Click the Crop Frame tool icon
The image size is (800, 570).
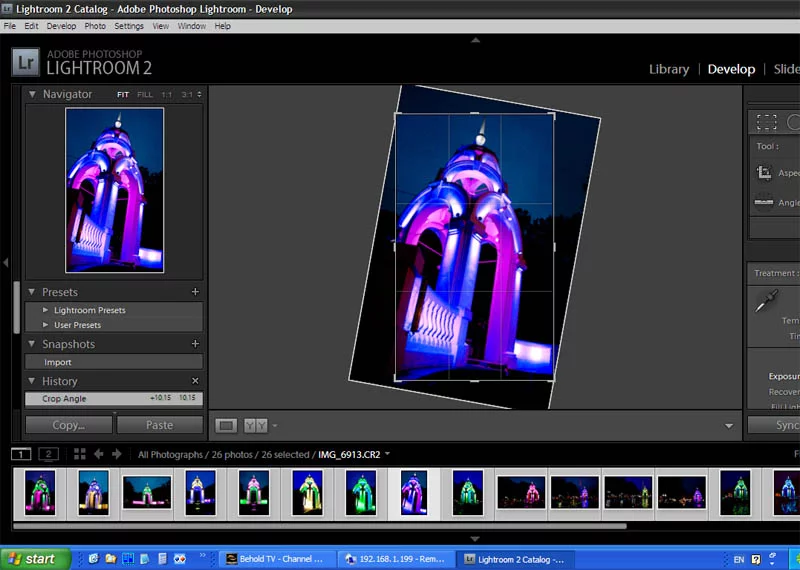[763, 173]
